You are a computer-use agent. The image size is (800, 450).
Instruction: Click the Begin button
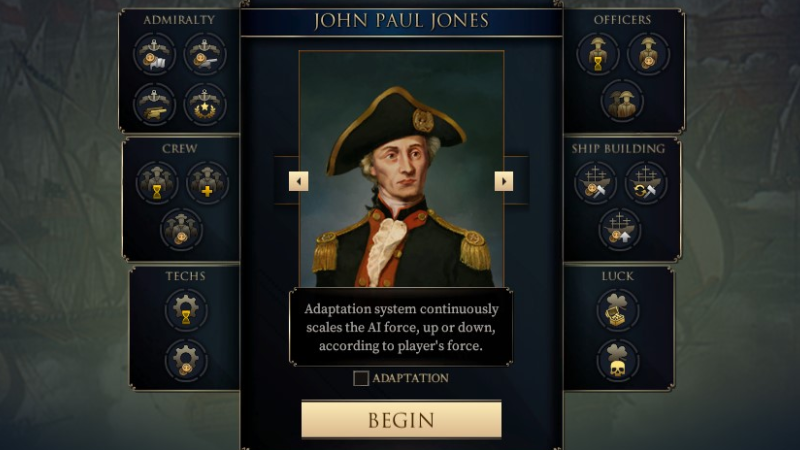[401, 419]
